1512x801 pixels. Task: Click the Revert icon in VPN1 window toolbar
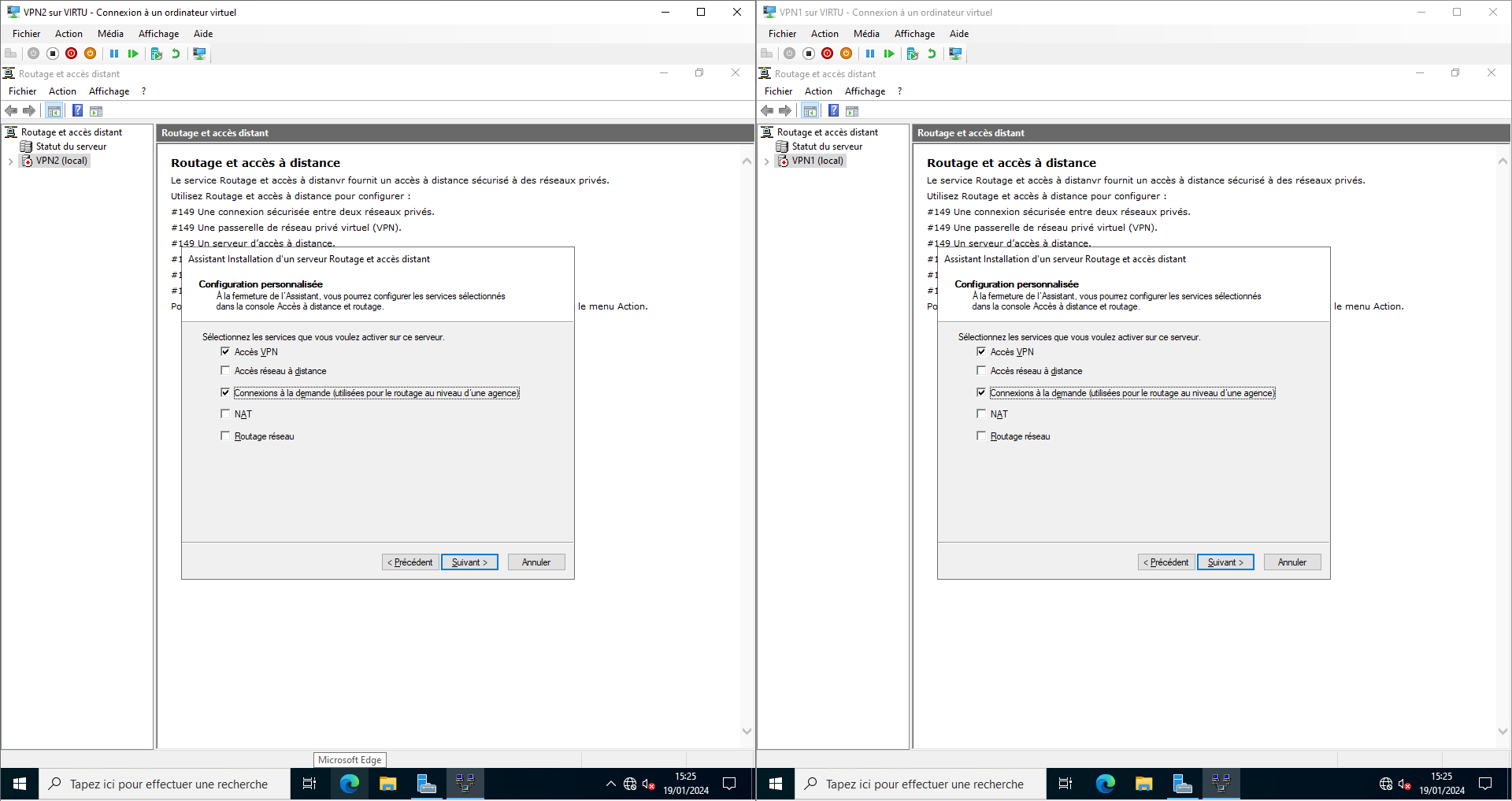(x=932, y=54)
